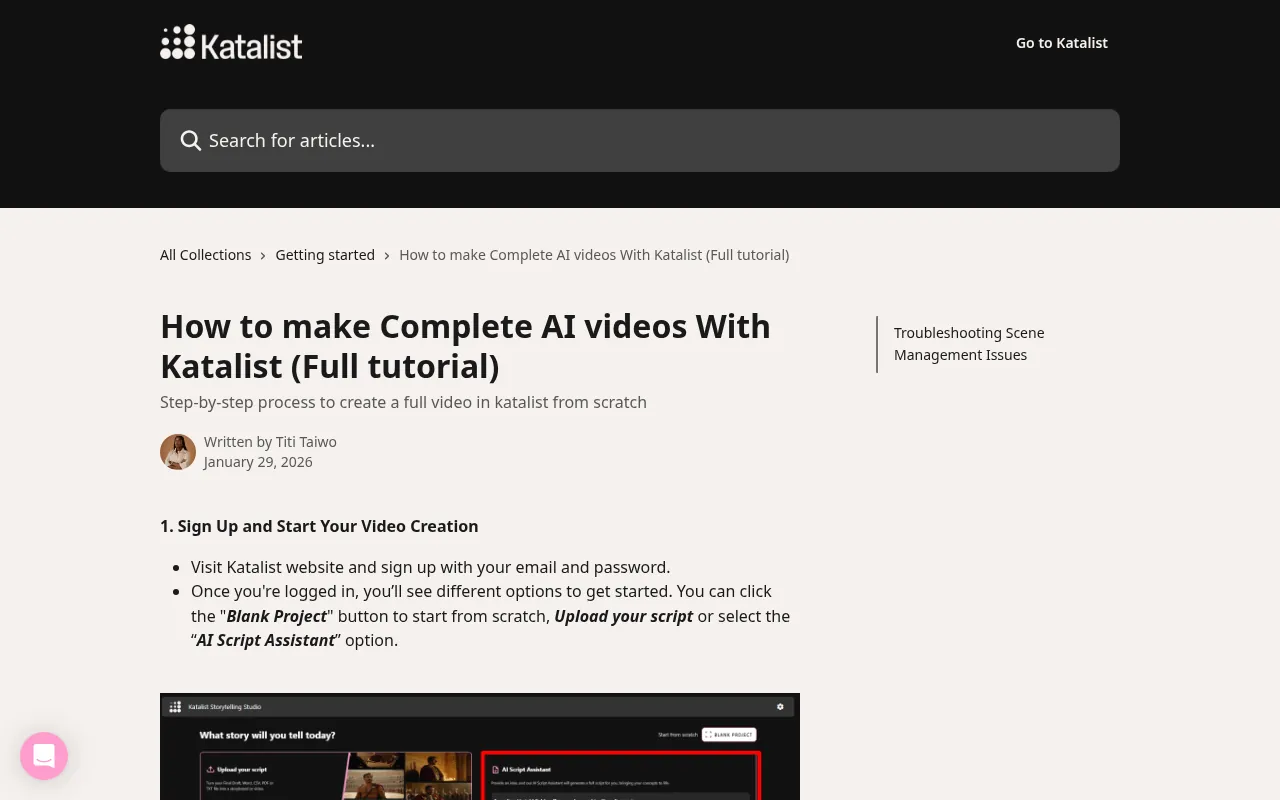Click the bold AI Script Assistant text
Viewport: 1280px width, 800px height.
pos(266,640)
